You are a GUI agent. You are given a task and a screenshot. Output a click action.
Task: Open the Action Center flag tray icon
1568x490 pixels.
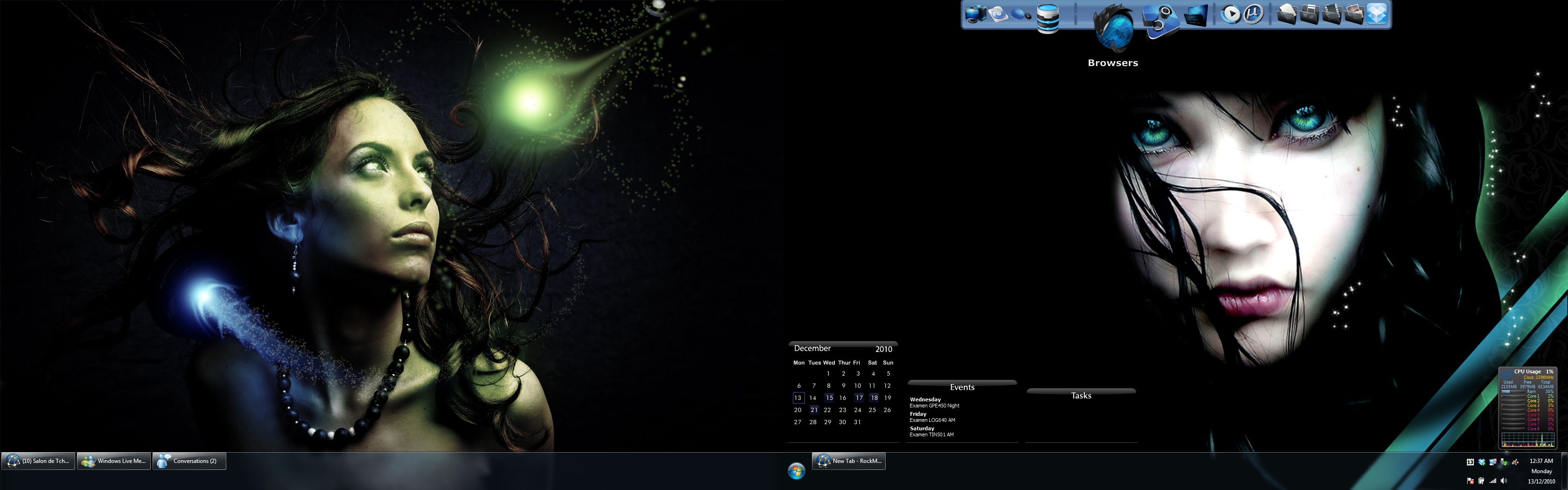pyautogui.click(x=1470, y=481)
